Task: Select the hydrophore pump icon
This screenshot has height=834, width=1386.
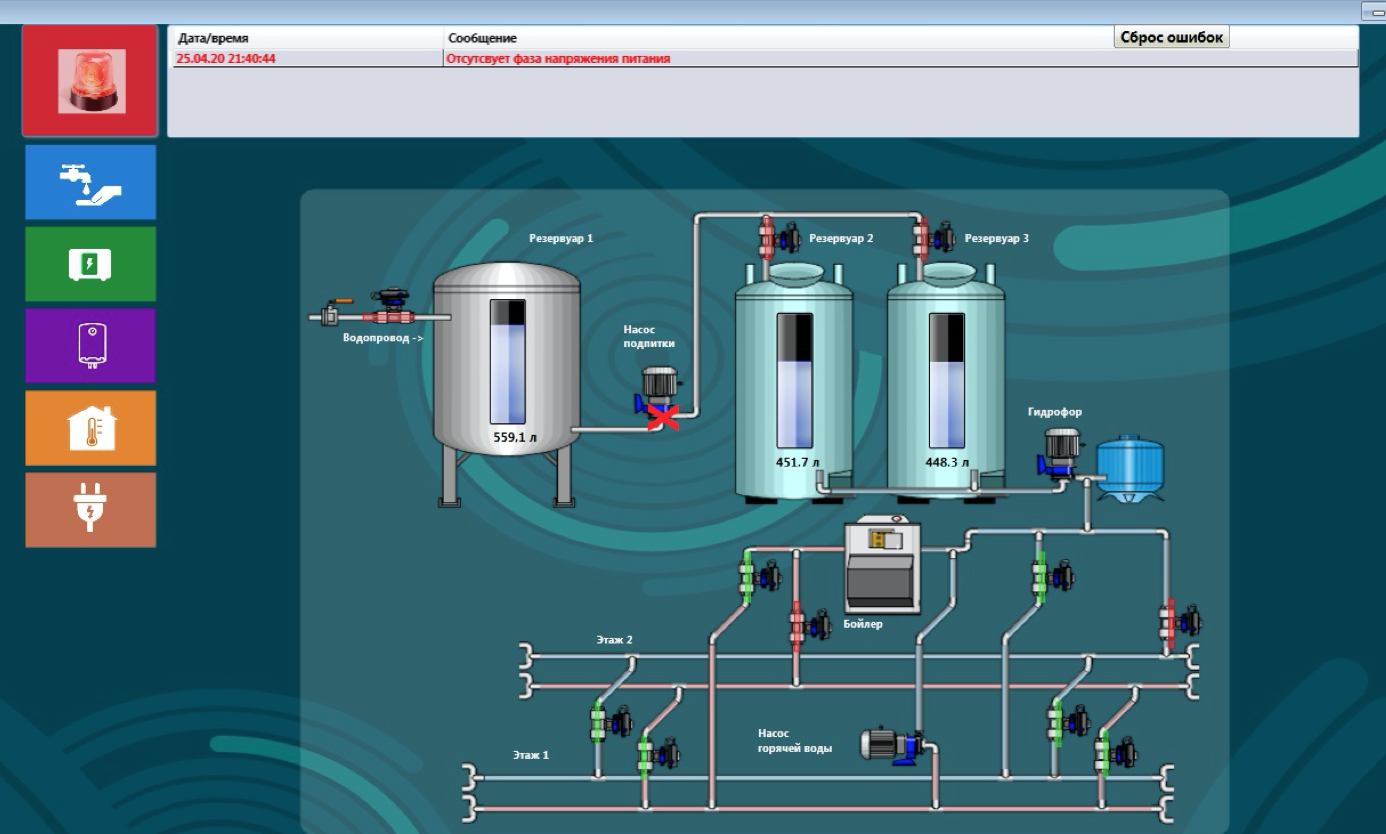Action: point(1060,451)
